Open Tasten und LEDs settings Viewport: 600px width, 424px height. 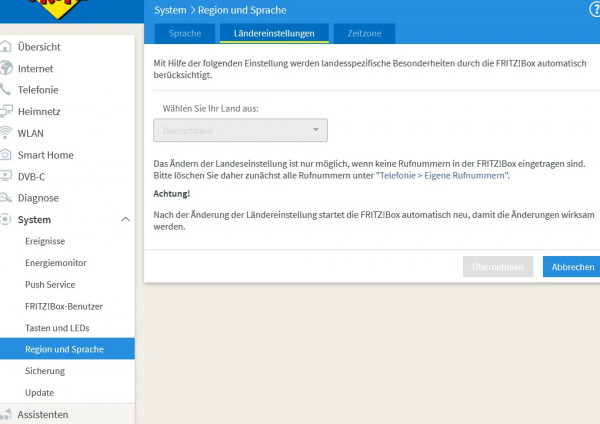57,328
